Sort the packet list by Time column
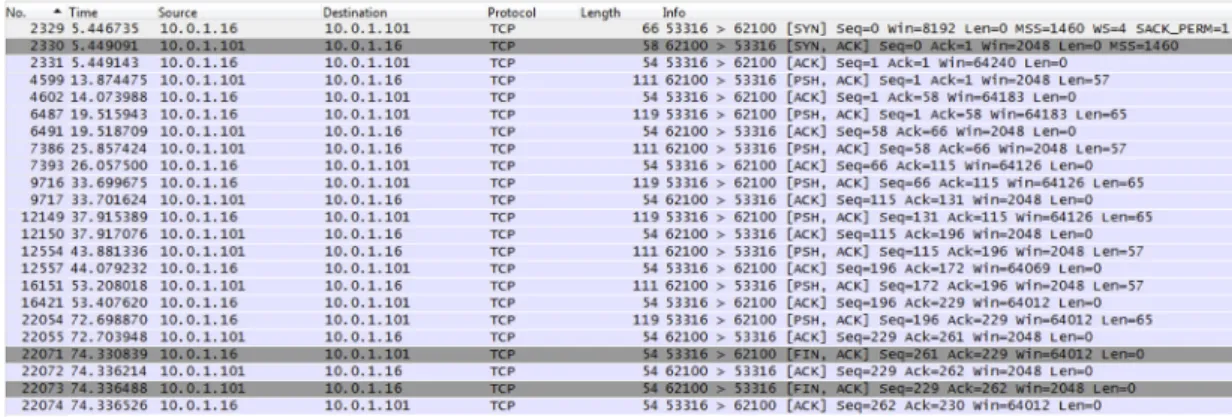This screenshot has height=417, width=1232. click(x=84, y=12)
